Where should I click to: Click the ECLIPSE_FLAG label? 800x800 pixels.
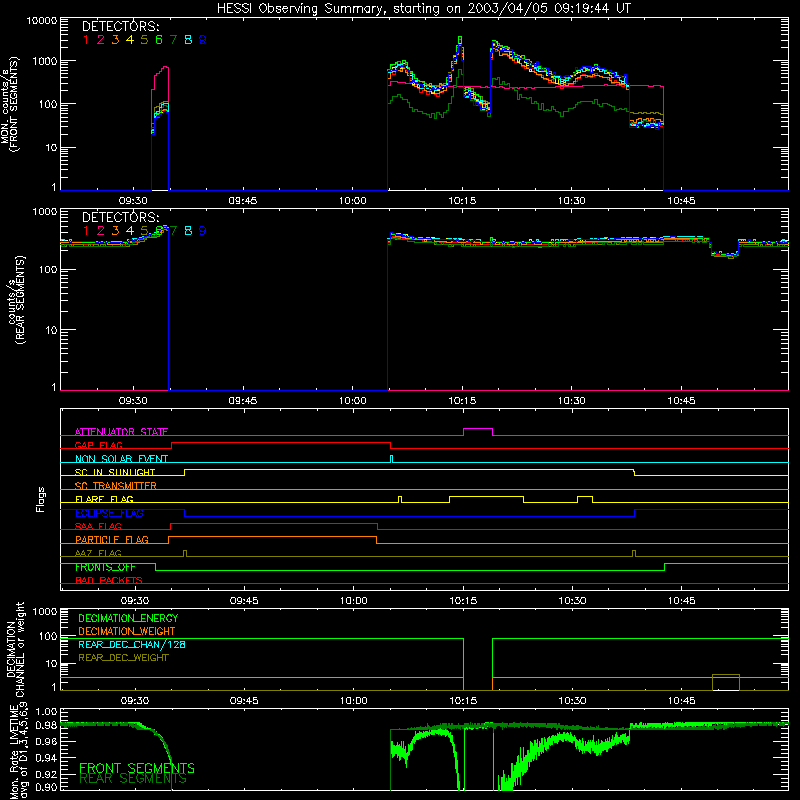click(109, 513)
